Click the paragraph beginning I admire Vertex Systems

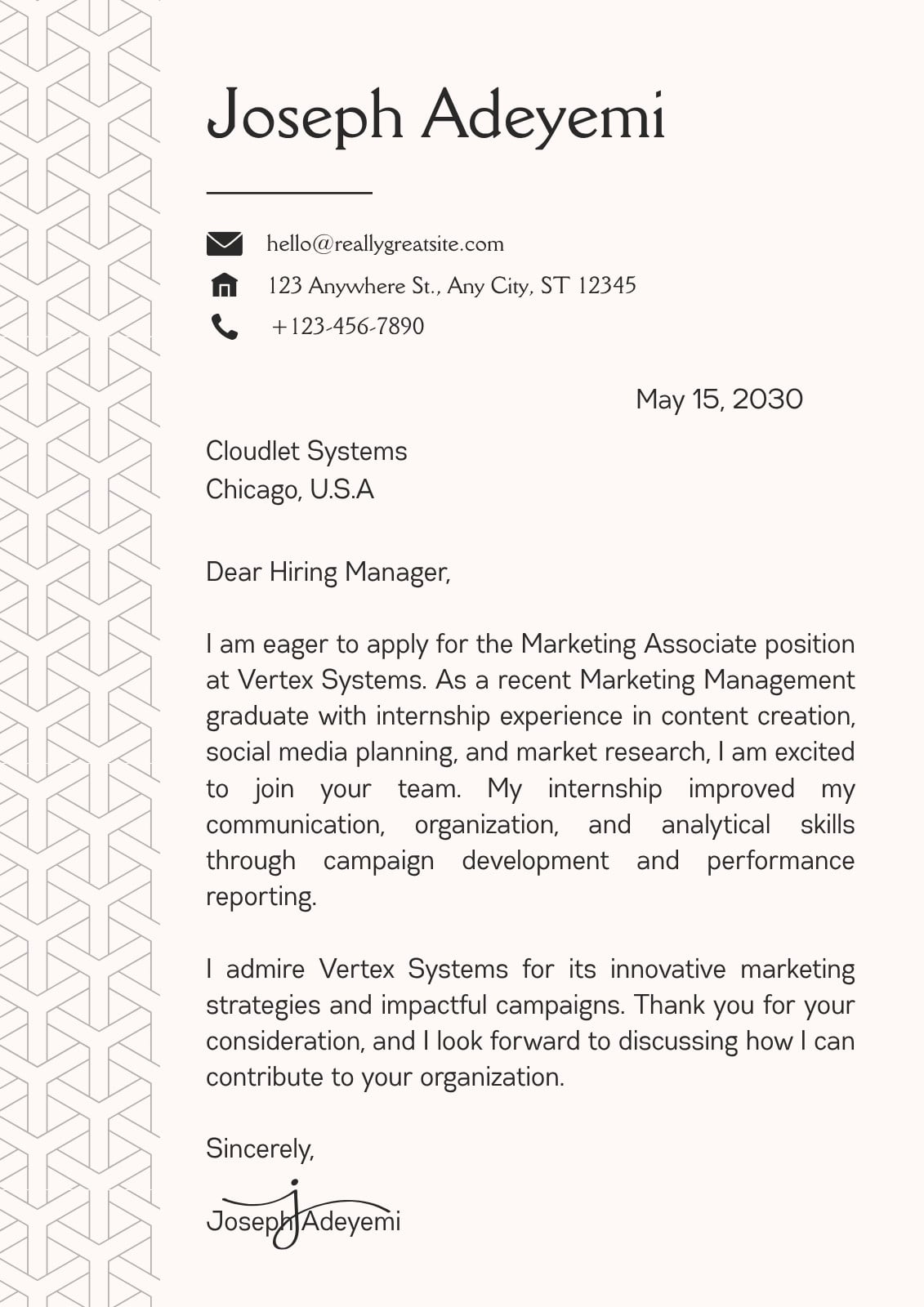530,1023
